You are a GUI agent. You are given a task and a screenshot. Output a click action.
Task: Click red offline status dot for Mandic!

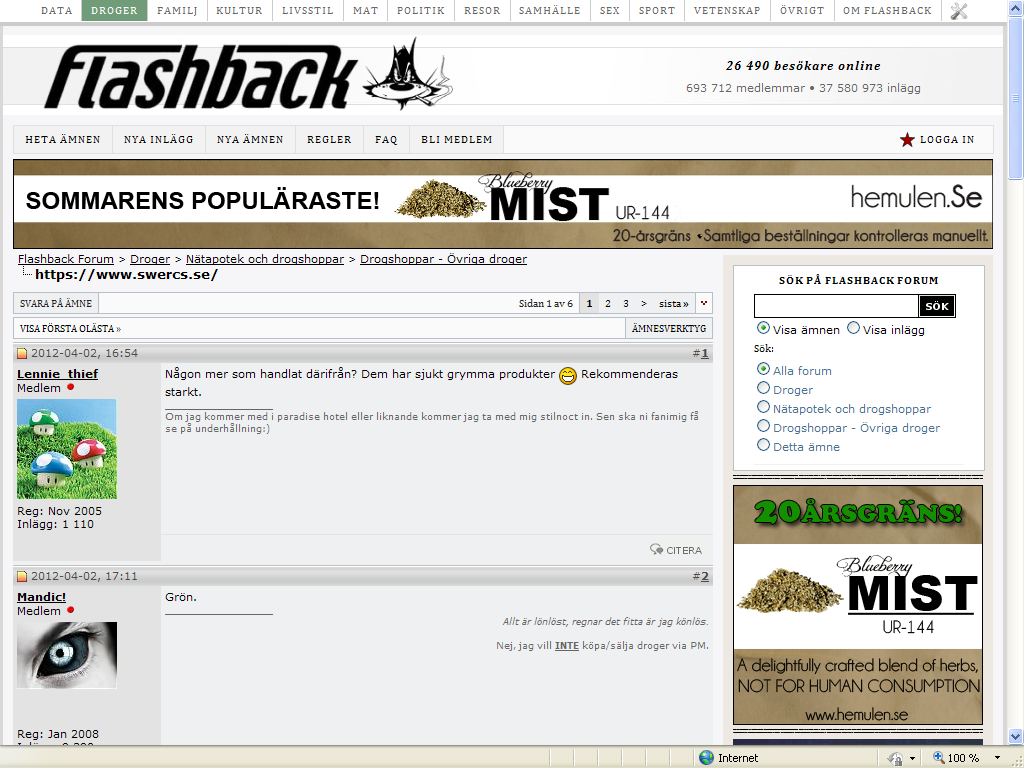tap(71, 610)
